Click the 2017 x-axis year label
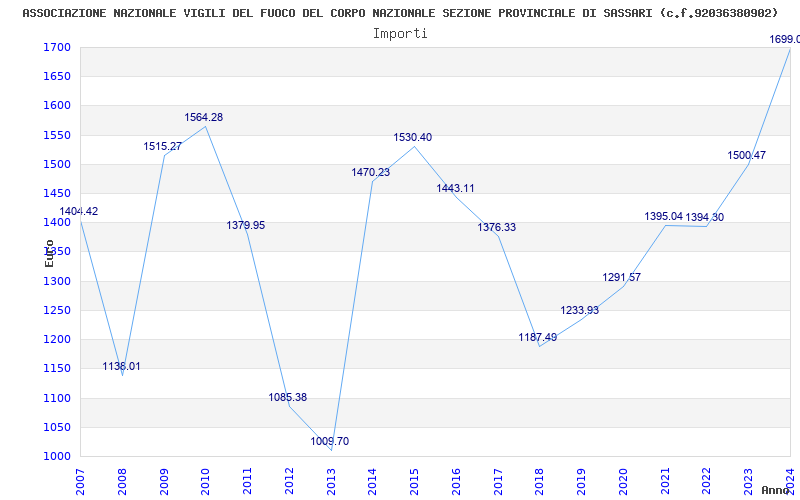This screenshot has height=500, width=800. [x=498, y=482]
